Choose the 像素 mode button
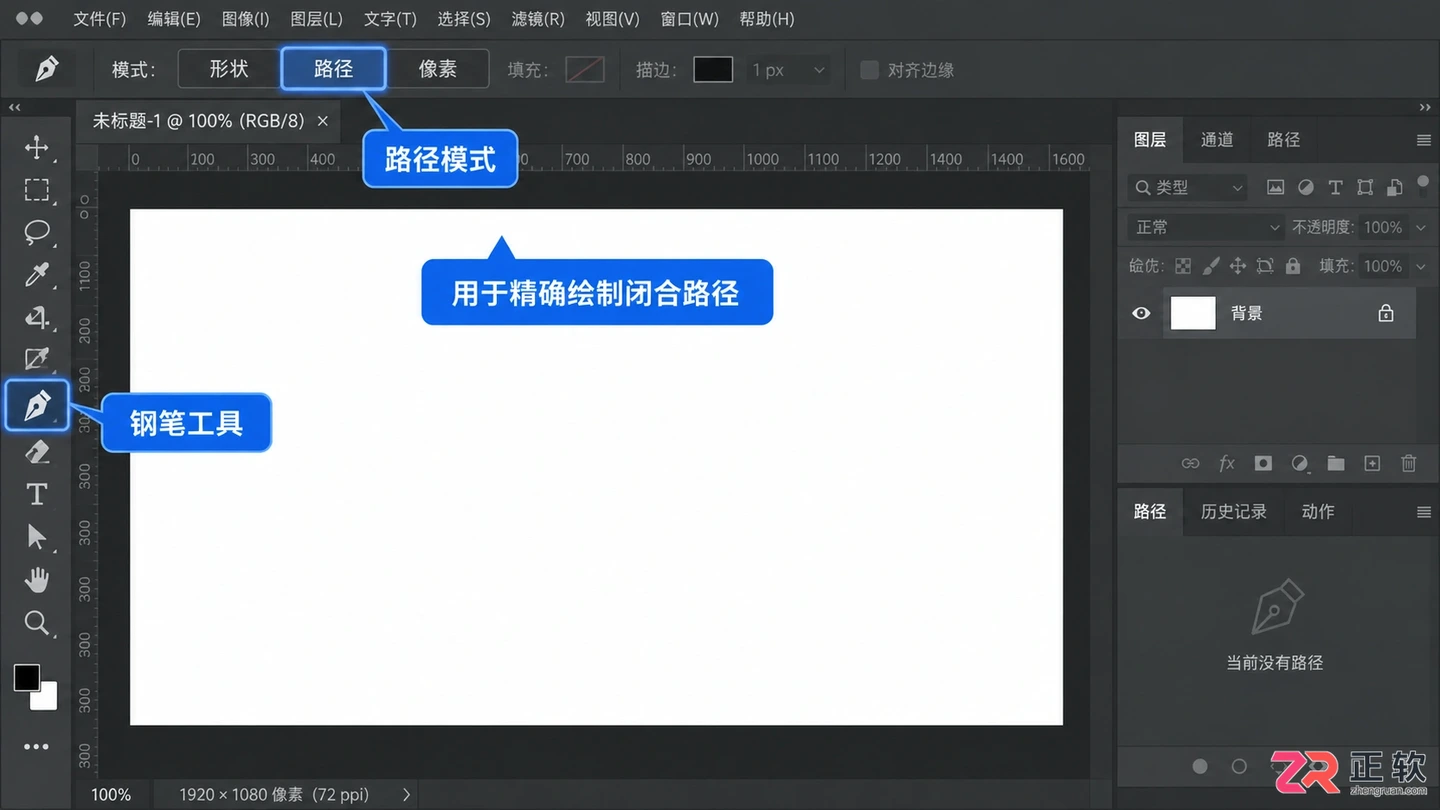 (438, 68)
